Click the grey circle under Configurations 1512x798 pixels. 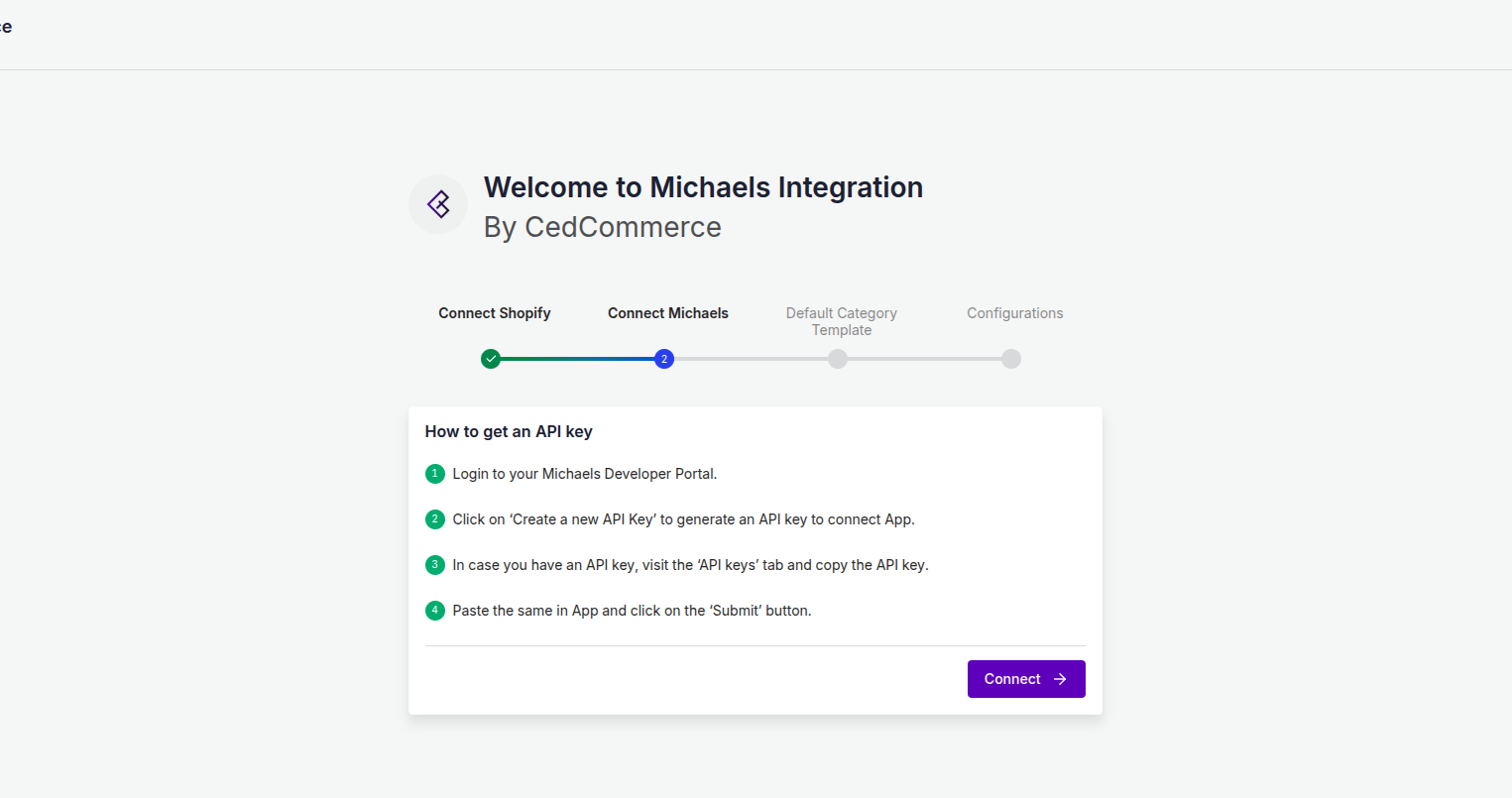point(1010,359)
